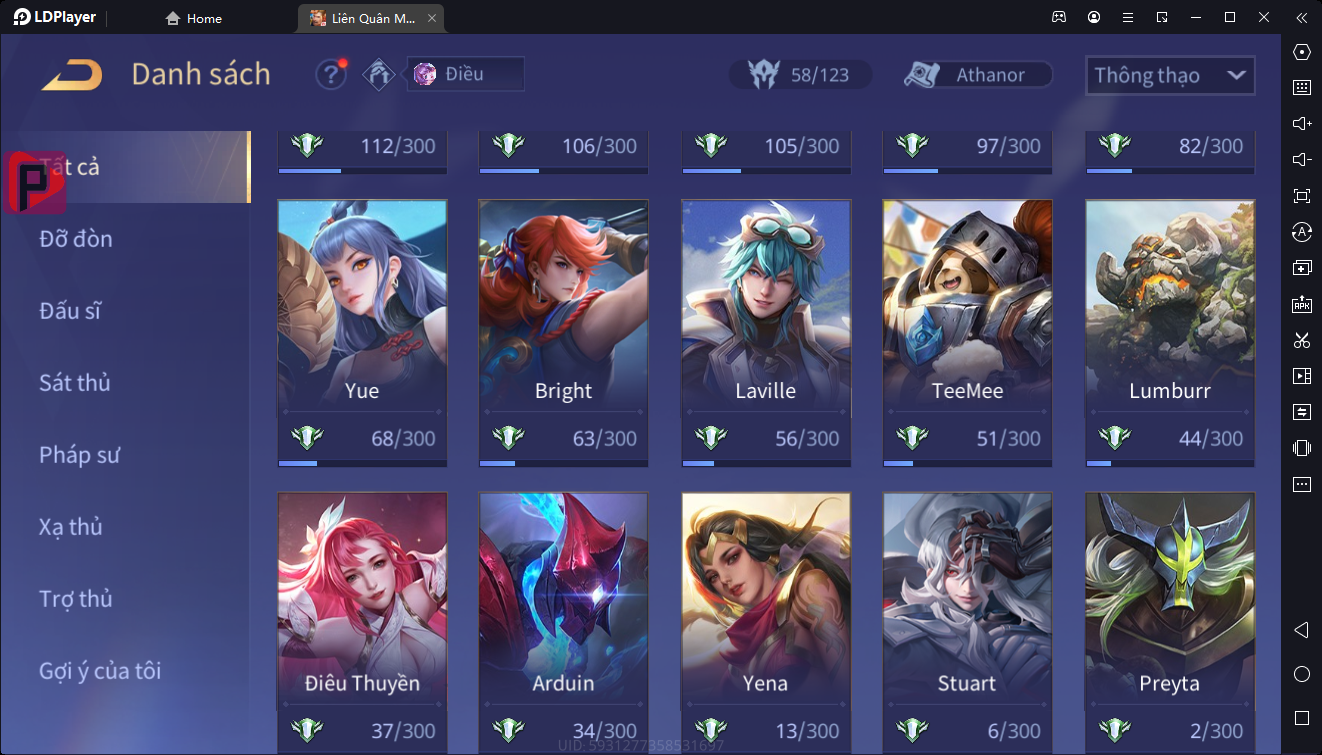Open the keyboard mapping icon in sidebar
This screenshot has height=755, width=1322.
click(1301, 87)
